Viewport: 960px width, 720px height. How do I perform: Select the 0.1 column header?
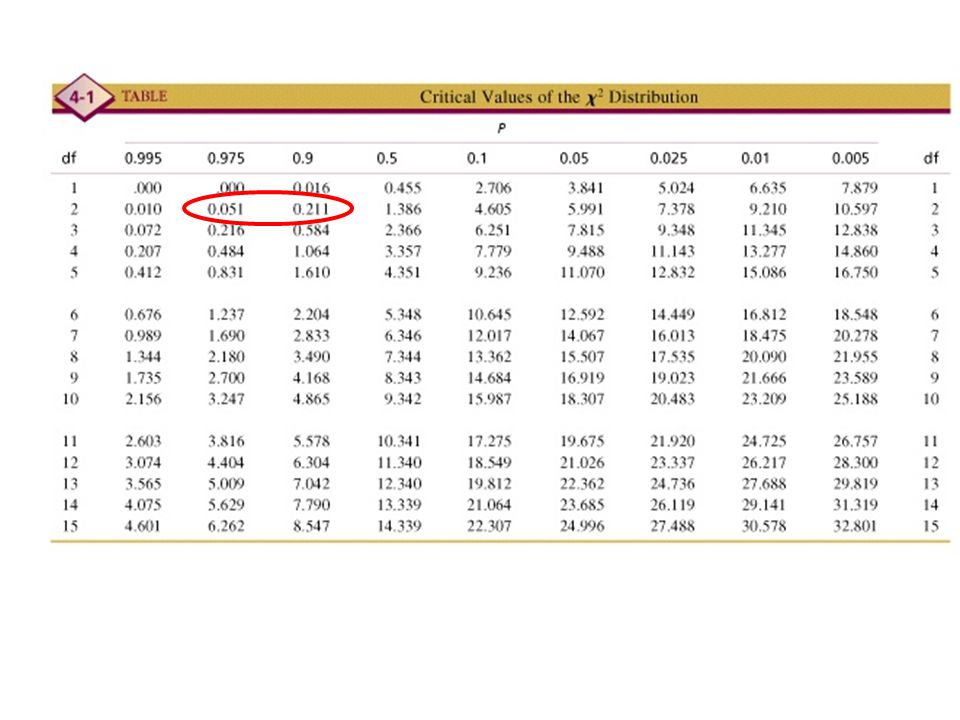(477, 159)
